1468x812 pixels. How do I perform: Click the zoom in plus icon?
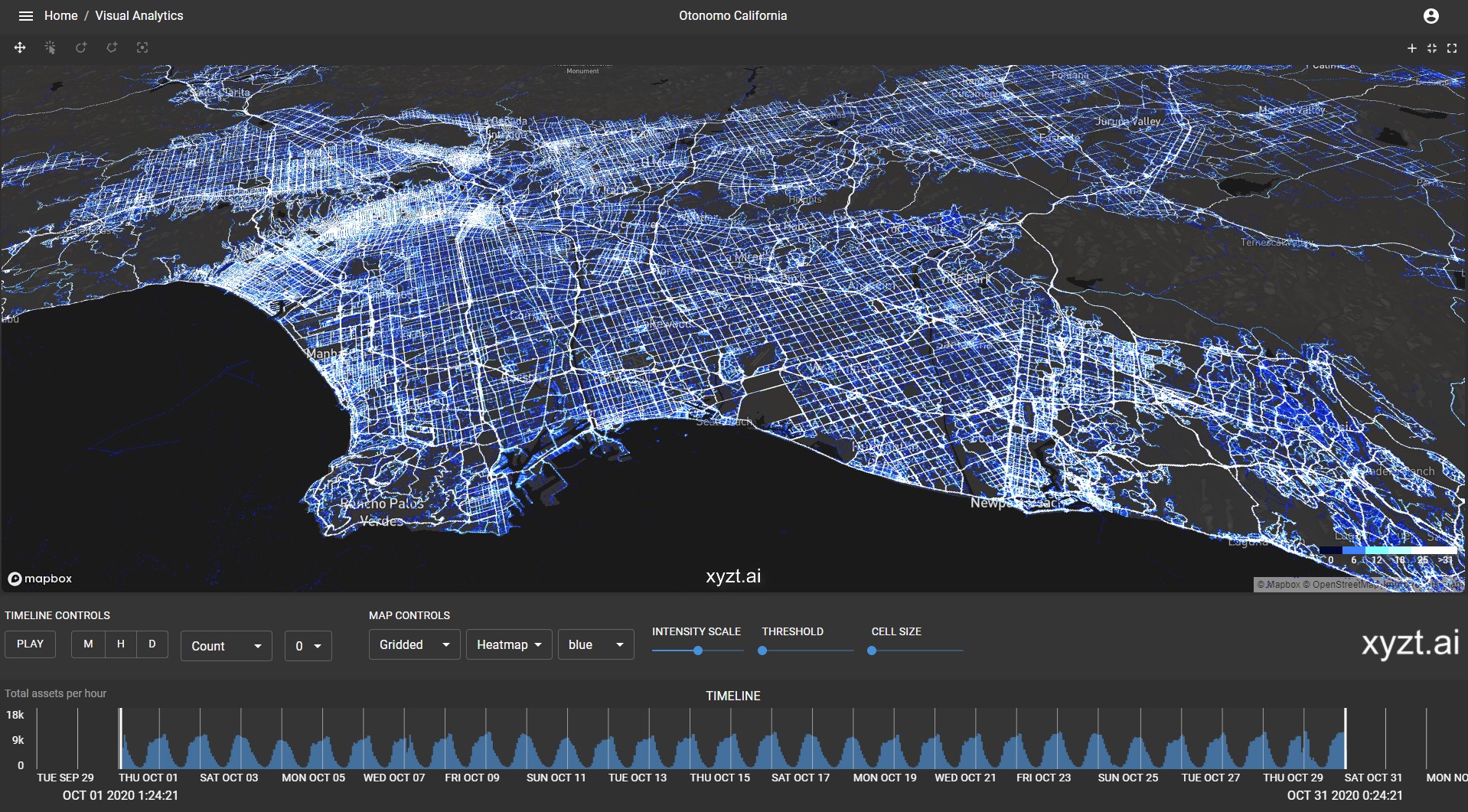click(x=1412, y=48)
